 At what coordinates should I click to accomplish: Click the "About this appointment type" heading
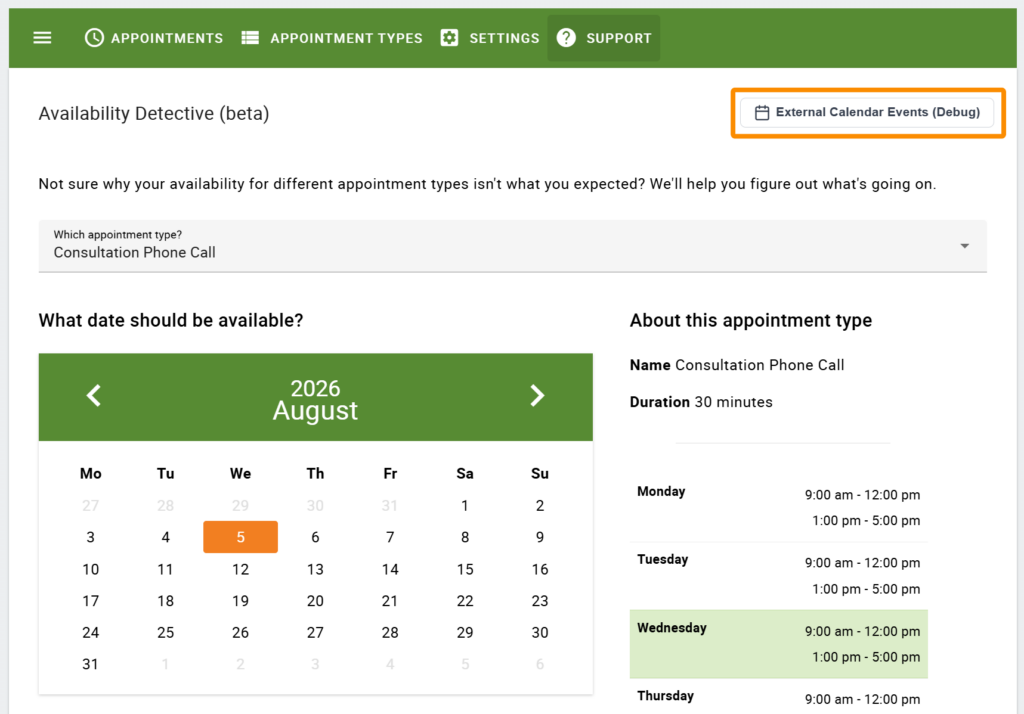click(x=750, y=321)
